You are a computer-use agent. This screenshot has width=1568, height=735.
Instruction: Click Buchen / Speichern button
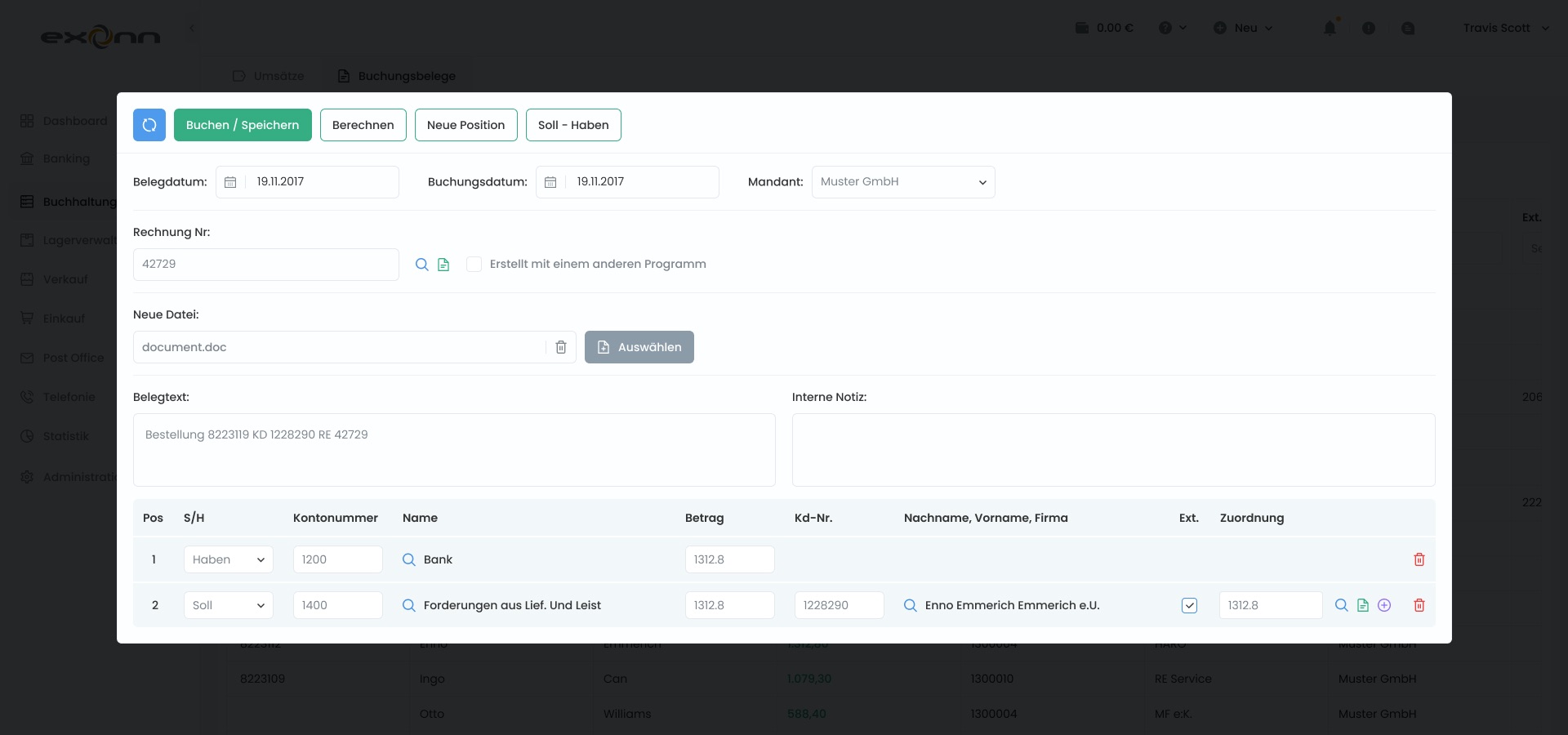(x=243, y=125)
